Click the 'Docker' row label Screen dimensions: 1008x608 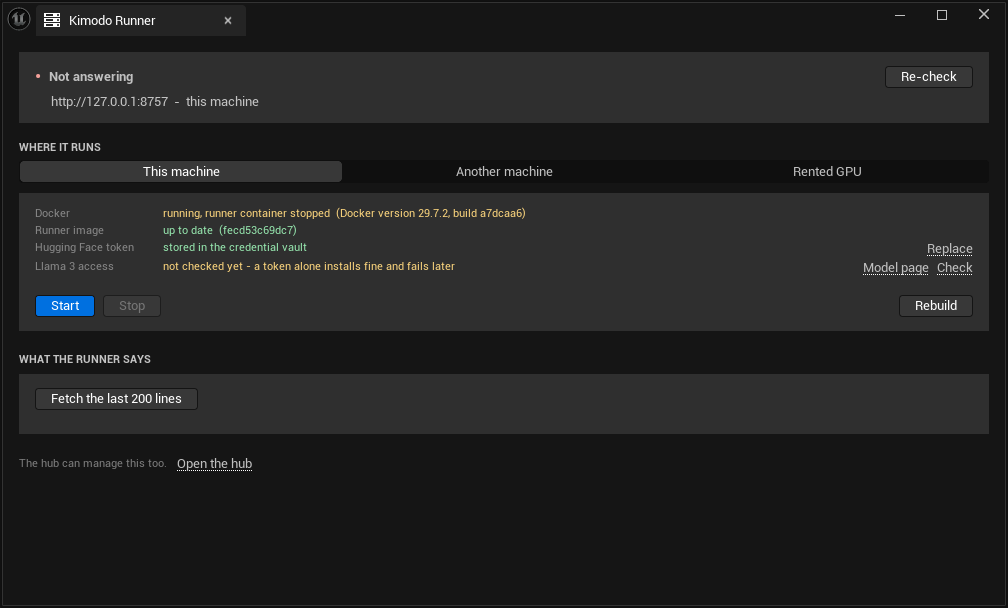(52, 213)
